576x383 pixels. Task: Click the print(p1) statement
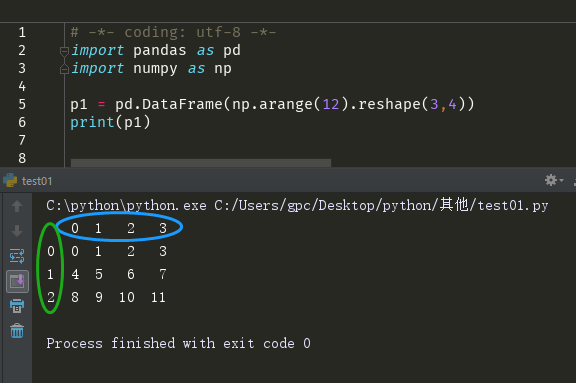[x=110, y=122]
